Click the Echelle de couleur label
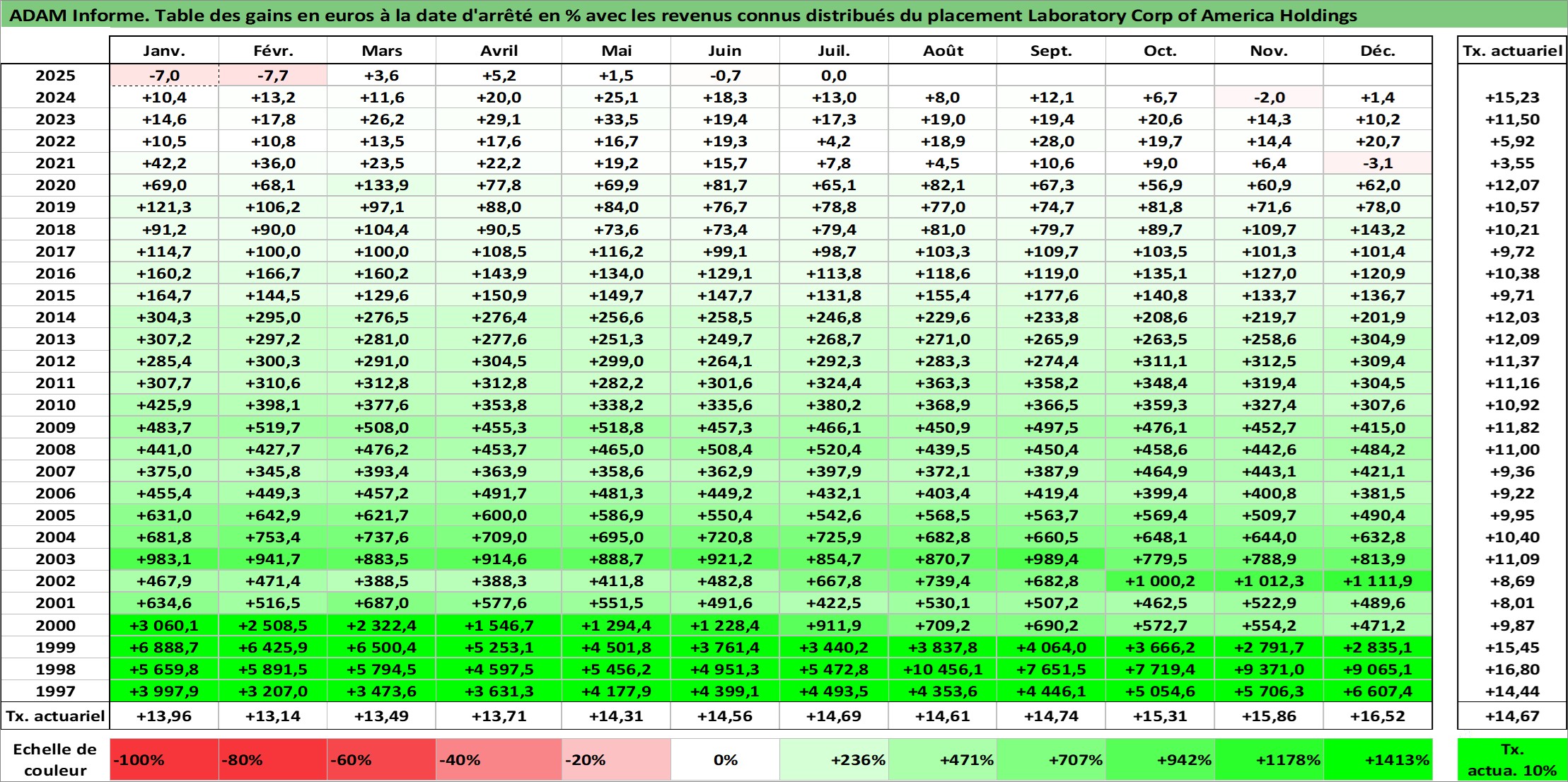Viewport: 1568px width, 782px height. tap(55, 760)
